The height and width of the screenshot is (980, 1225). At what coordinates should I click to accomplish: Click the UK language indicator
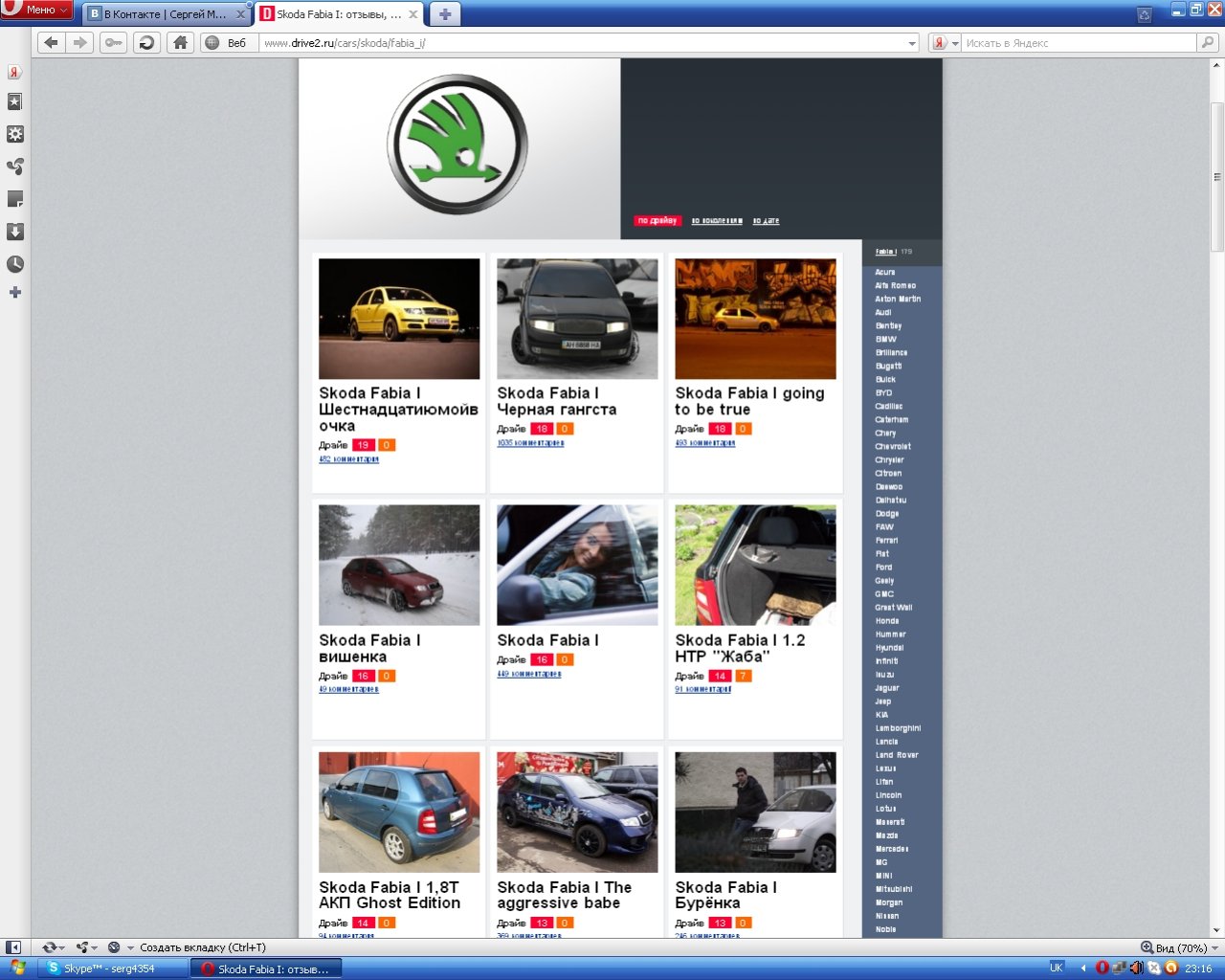click(x=1057, y=968)
